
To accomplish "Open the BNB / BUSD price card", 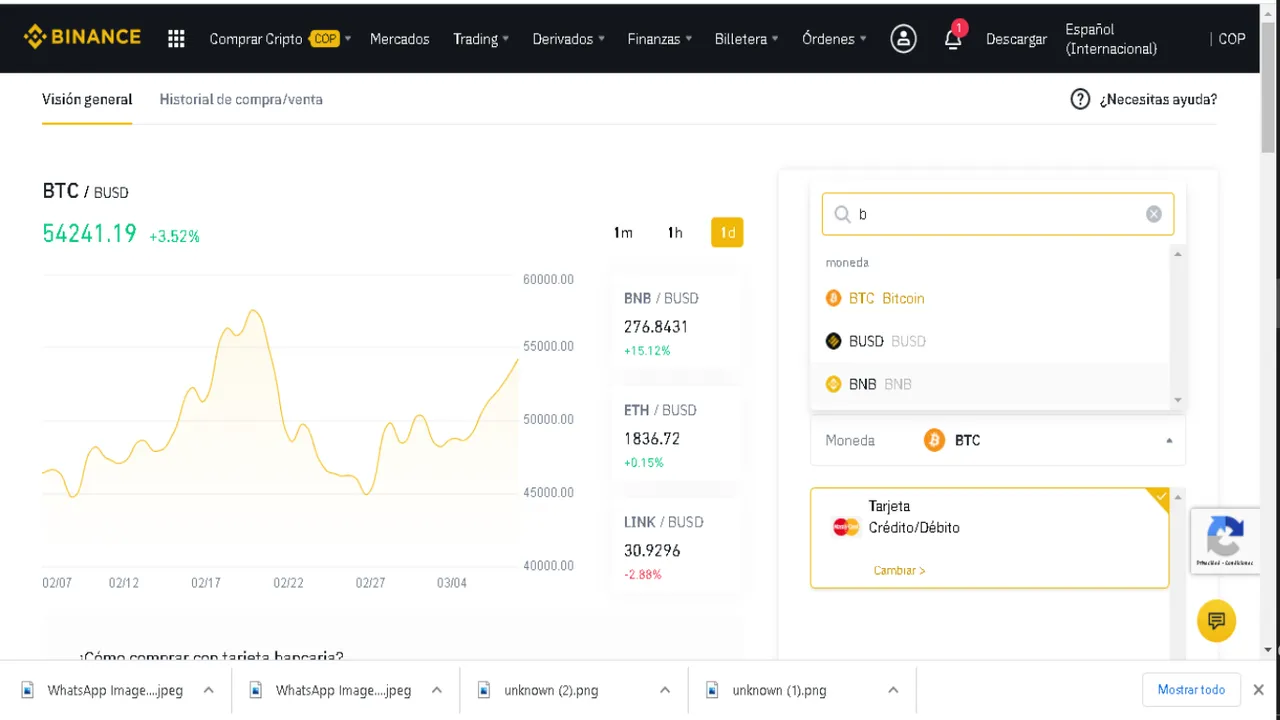I will click(677, 324).
